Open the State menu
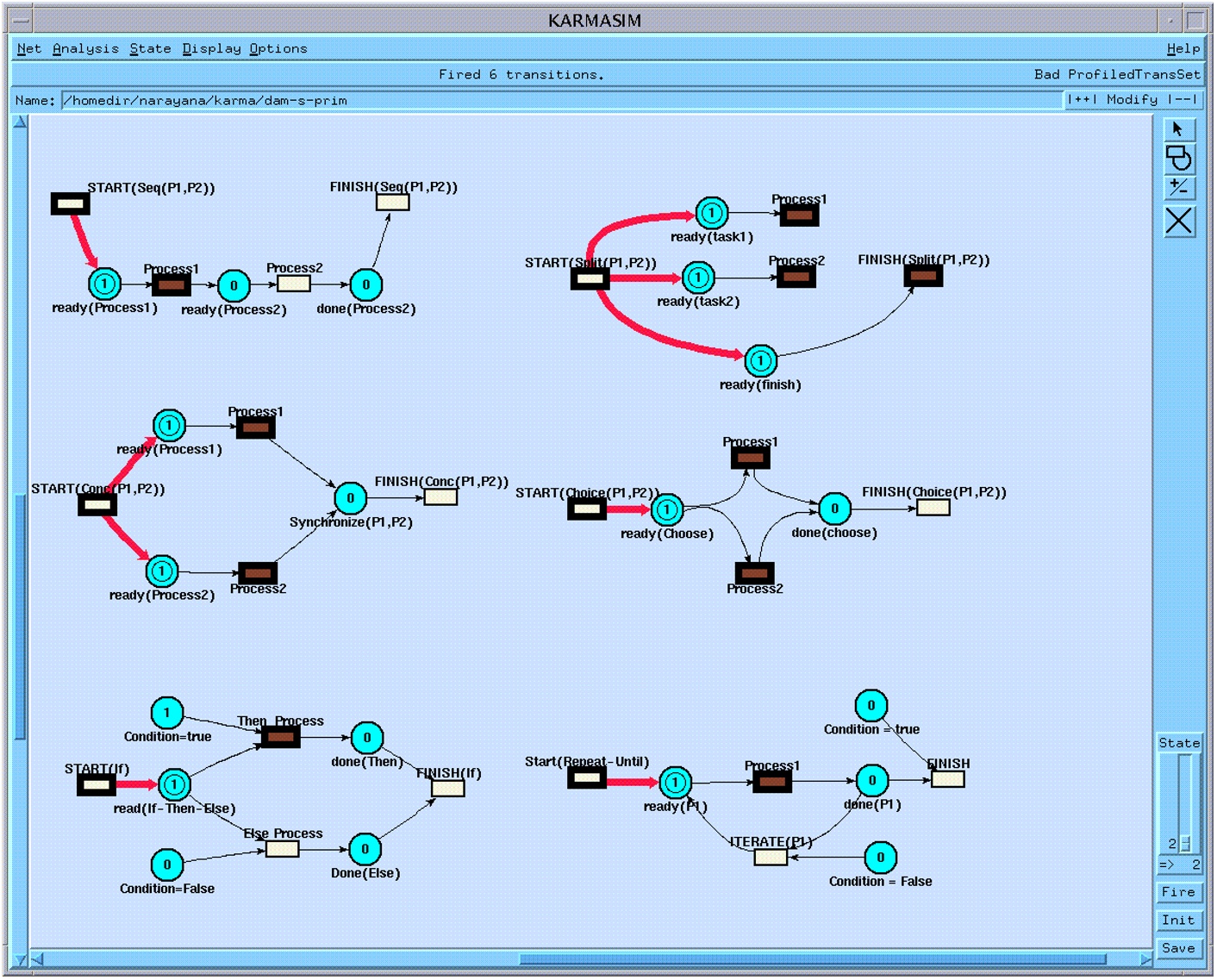1217x980 pixels. [150, 49]
